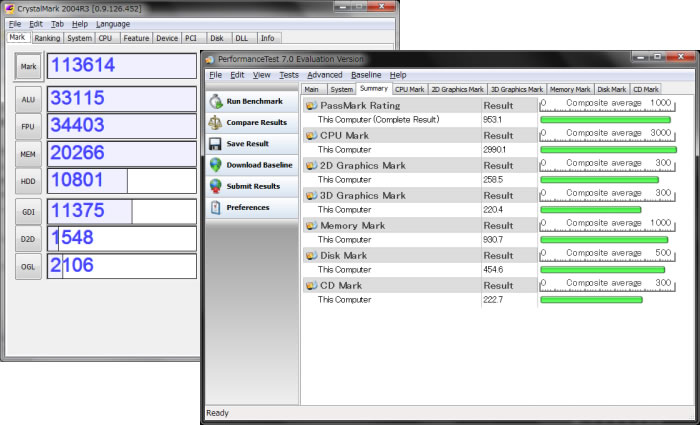Switch to PerformanceTest CPU Mark tab
The height and width of the screenshot is (425, 700).
[410, 89]
